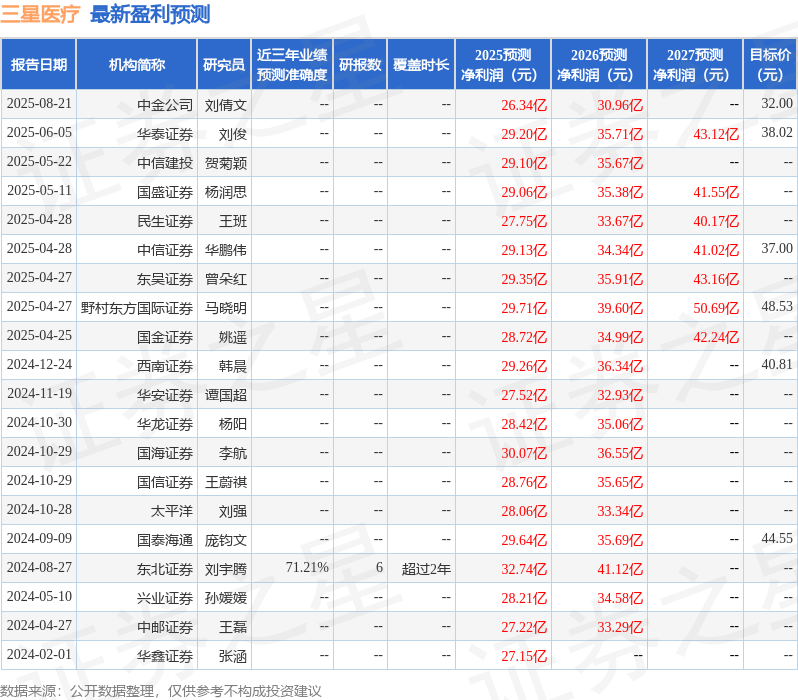Click target price 40.81
The image size is (798, 700).
777,365
